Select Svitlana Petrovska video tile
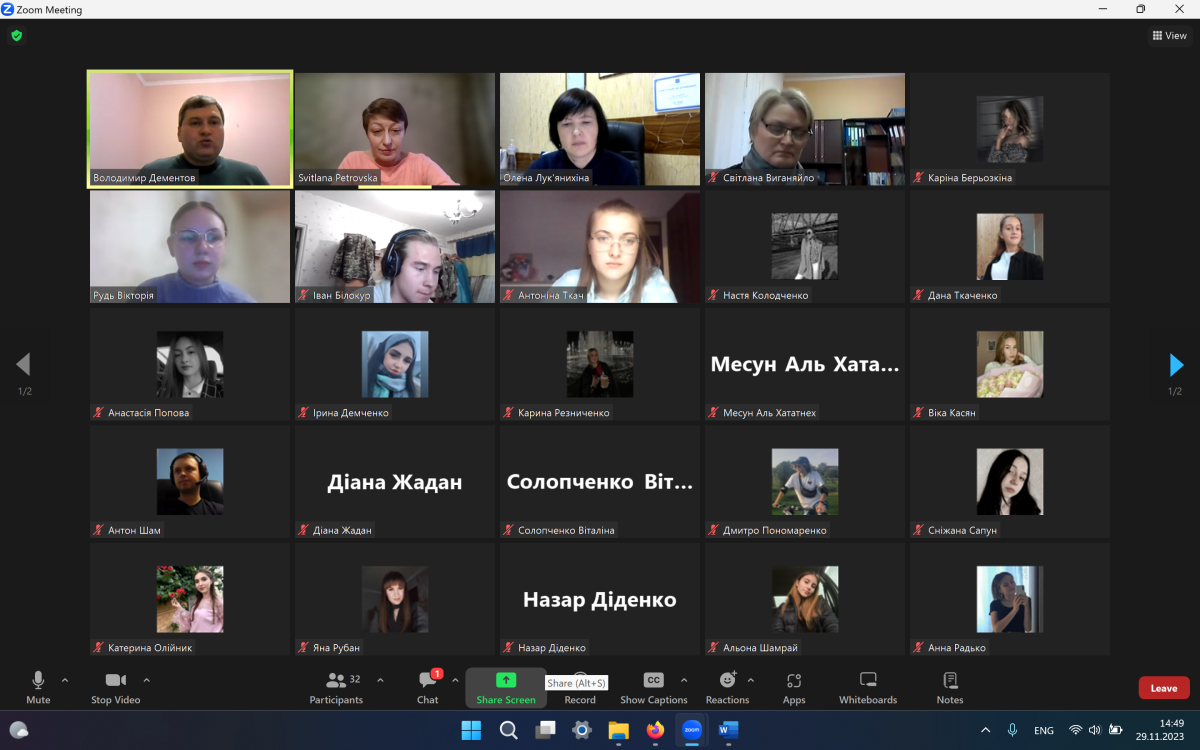 pos(395,129)
